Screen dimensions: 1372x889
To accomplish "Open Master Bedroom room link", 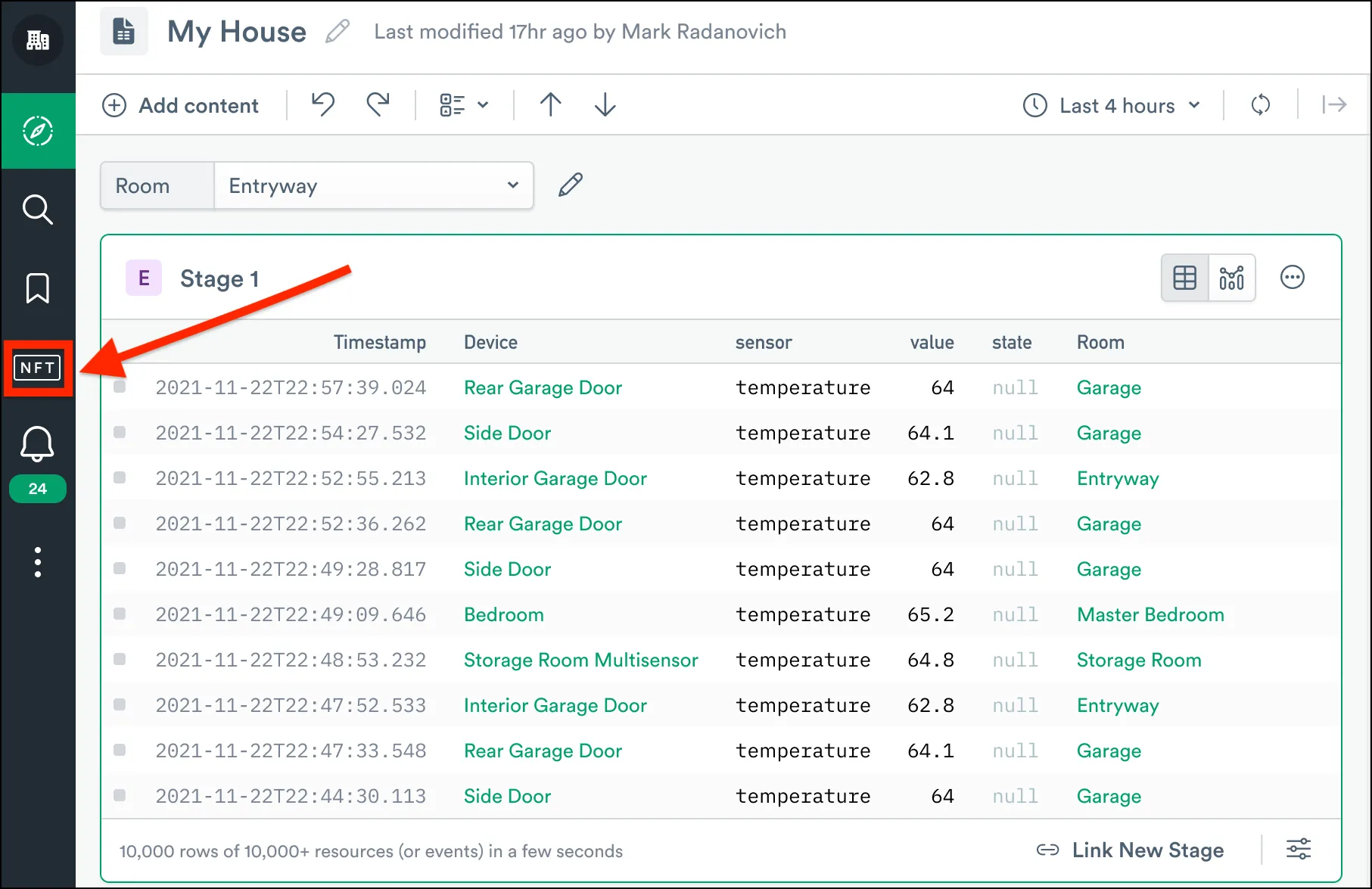I will pyautogui.click(x=1150, y=614).
